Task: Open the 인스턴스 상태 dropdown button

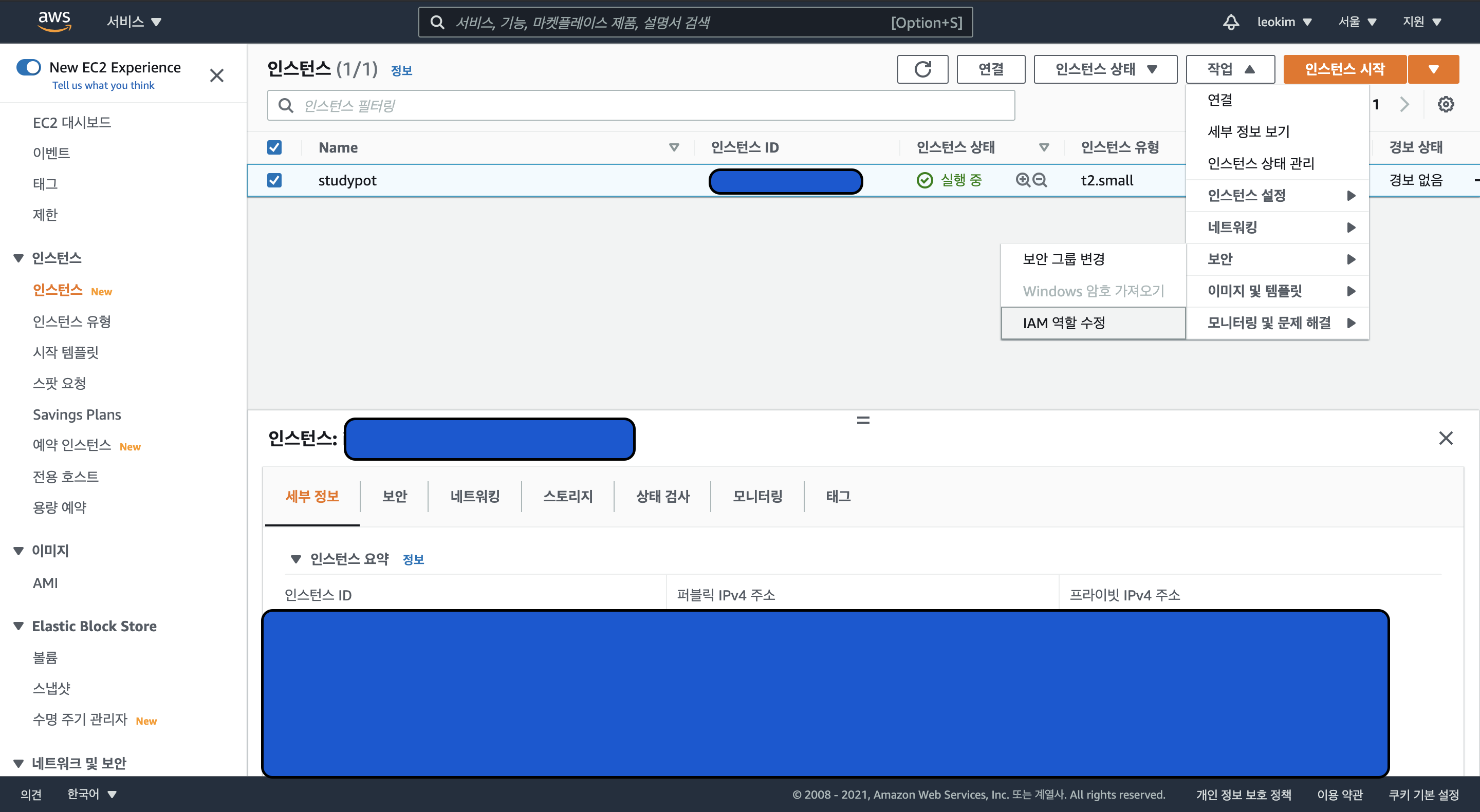Action: (1105, 69)
